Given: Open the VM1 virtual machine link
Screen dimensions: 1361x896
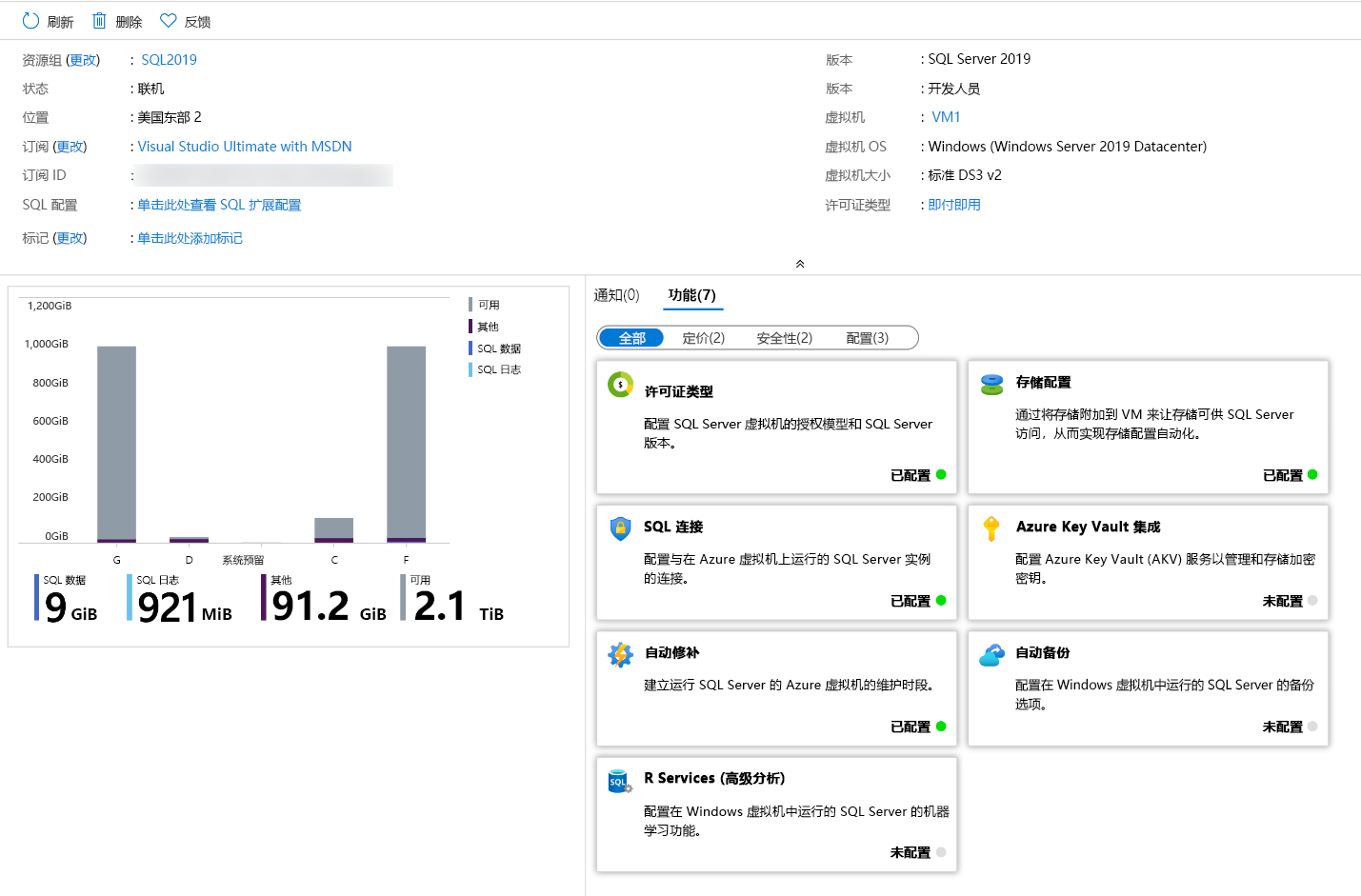Looking at the screenshot, I should pyautogui.click(x=945, y=116).
